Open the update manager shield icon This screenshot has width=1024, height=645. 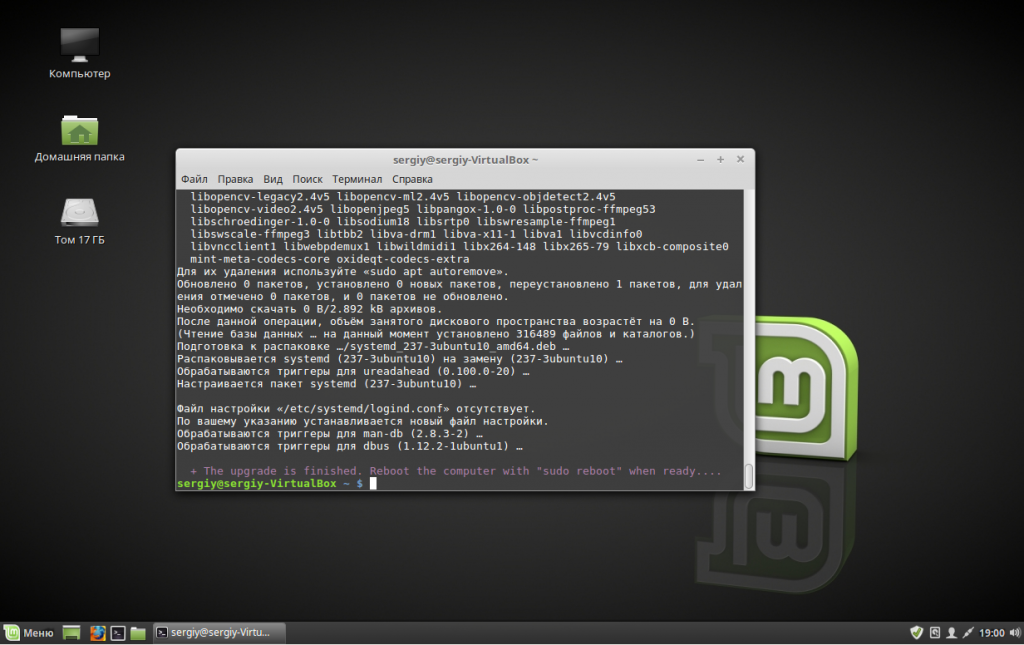coord(916,632)
